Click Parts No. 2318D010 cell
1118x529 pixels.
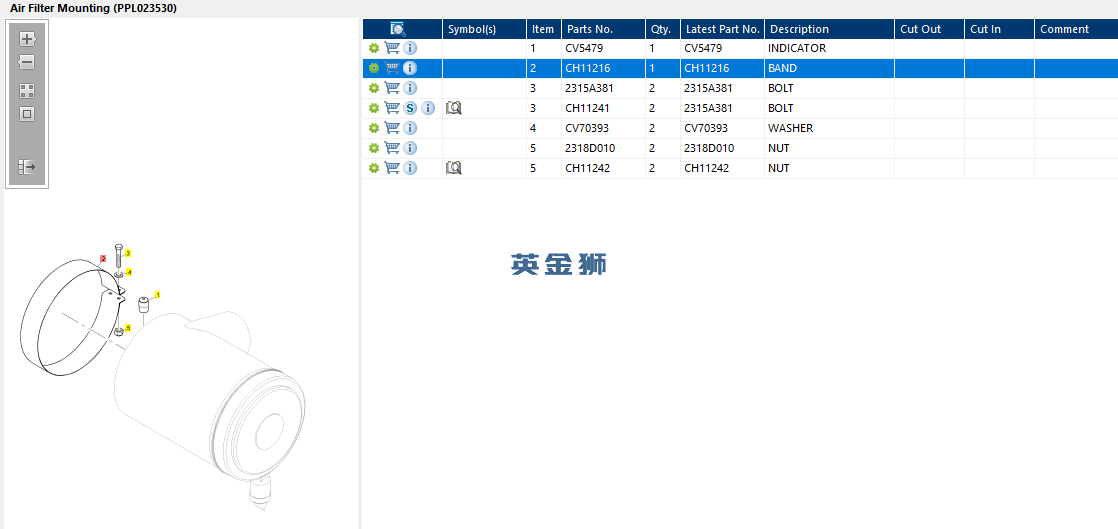(603, 148)
